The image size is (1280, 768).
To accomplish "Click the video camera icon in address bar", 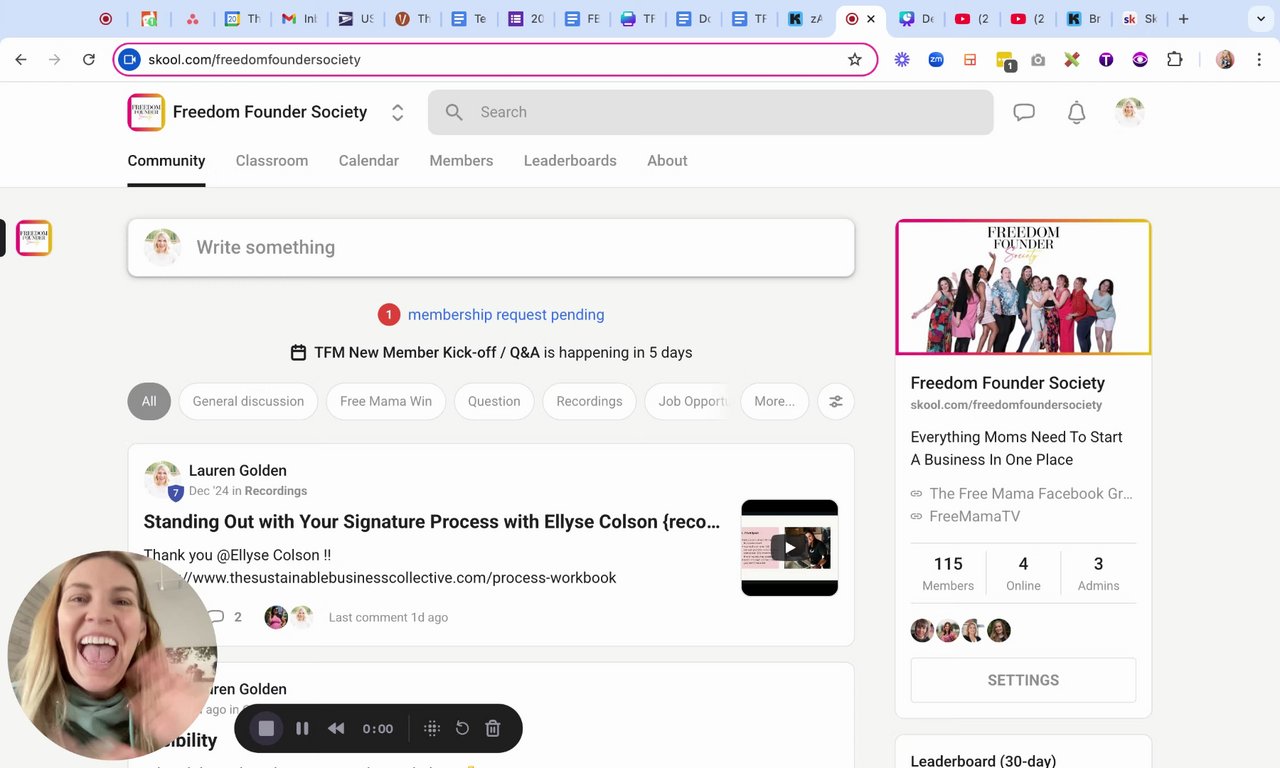I will [x=129, y=60].
